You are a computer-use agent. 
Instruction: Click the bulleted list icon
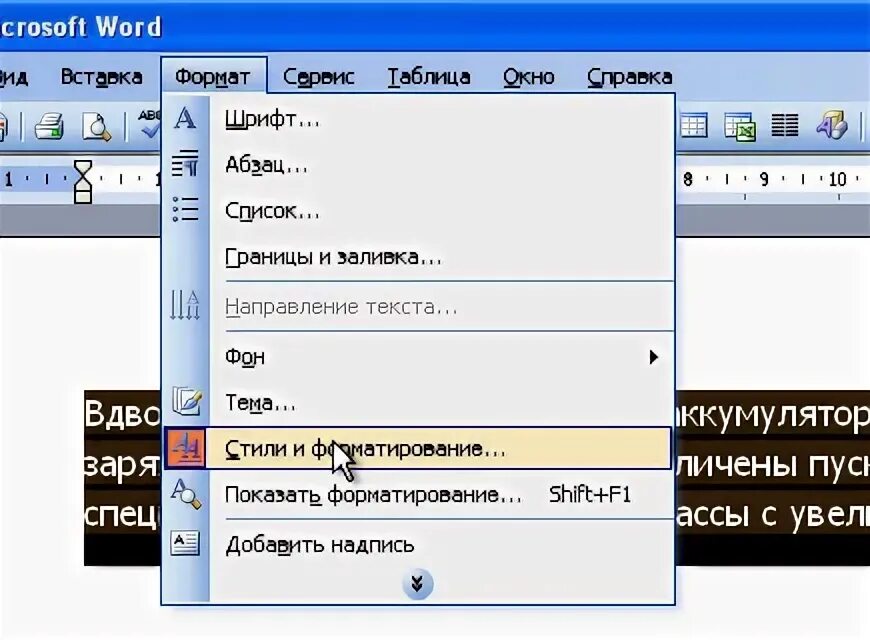coord(185,209)
